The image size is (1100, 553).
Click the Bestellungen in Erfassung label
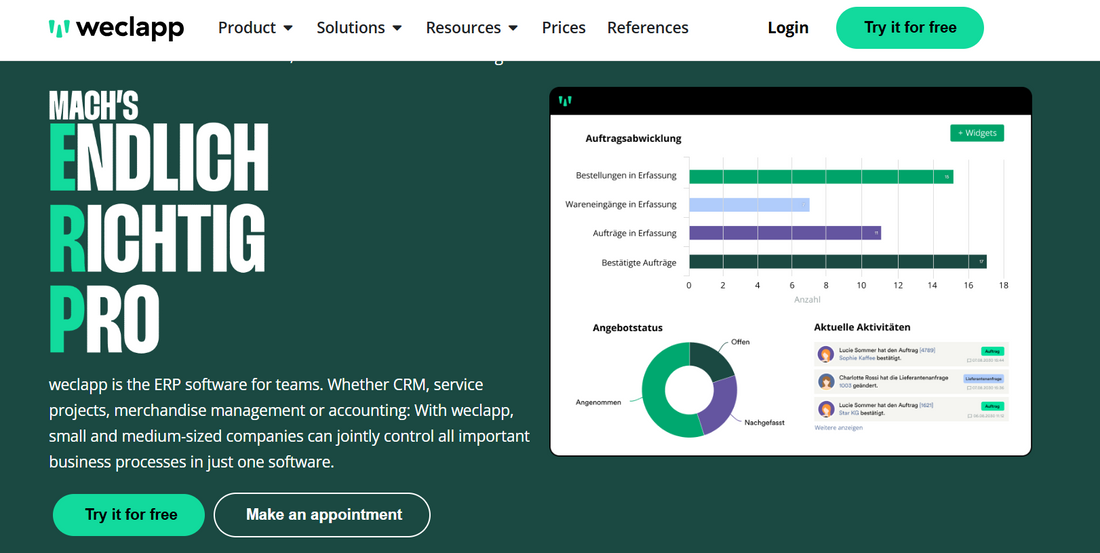(x=626, y=175)
